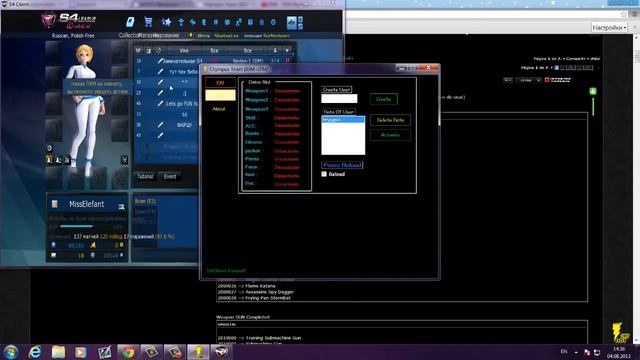Open the About tab in Olympus window

click(219, 109)
